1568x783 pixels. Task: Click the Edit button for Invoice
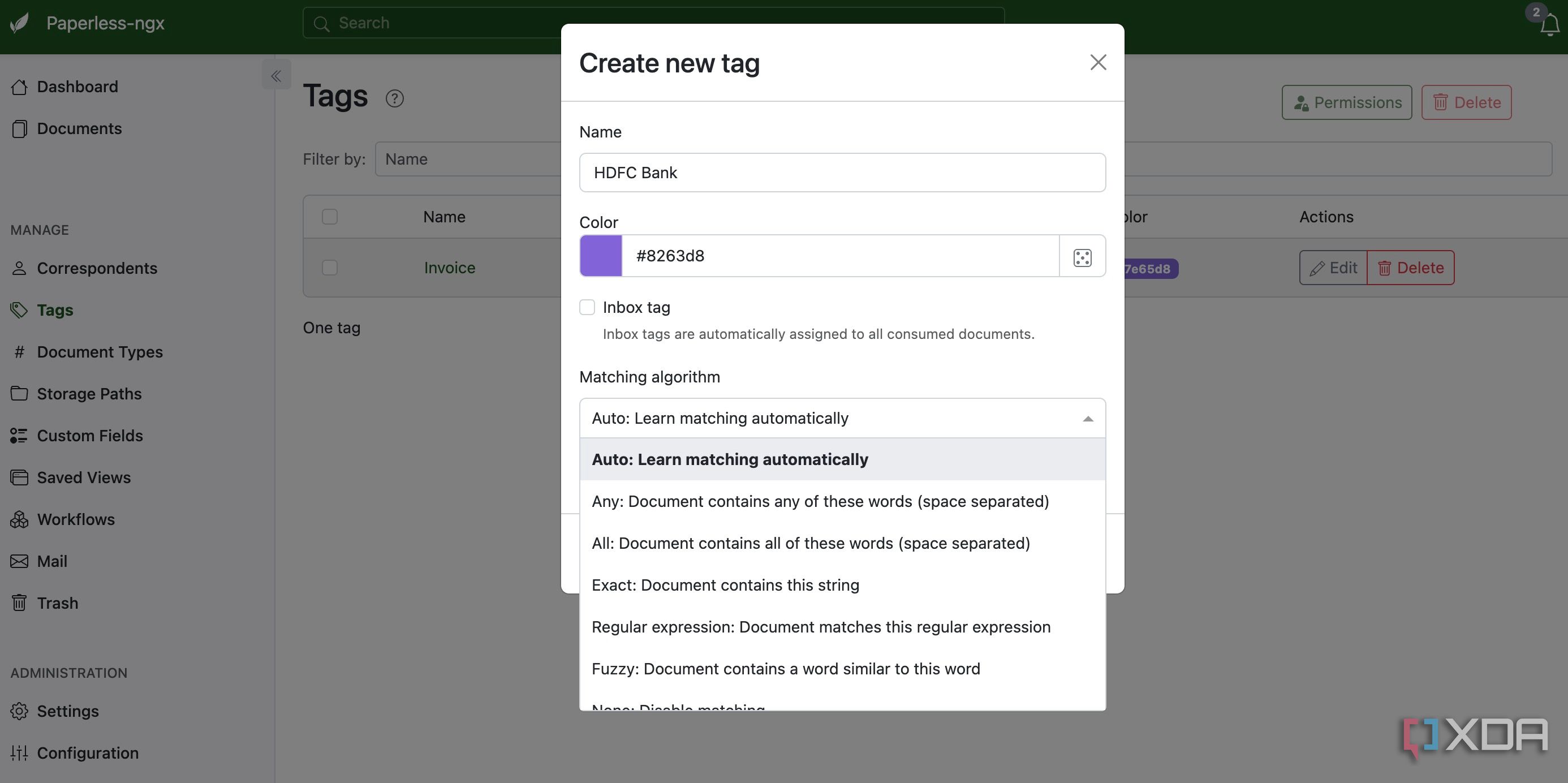click(1333, 268)
